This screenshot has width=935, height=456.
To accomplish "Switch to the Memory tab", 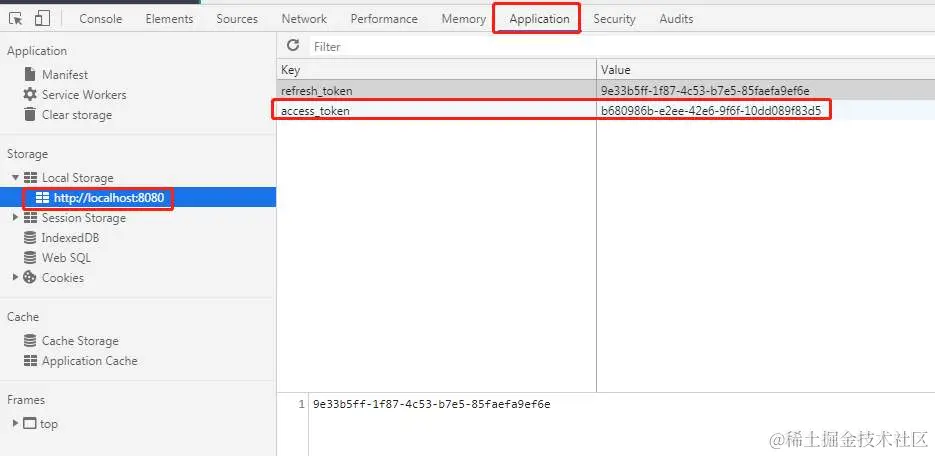I will pos(463,18).
